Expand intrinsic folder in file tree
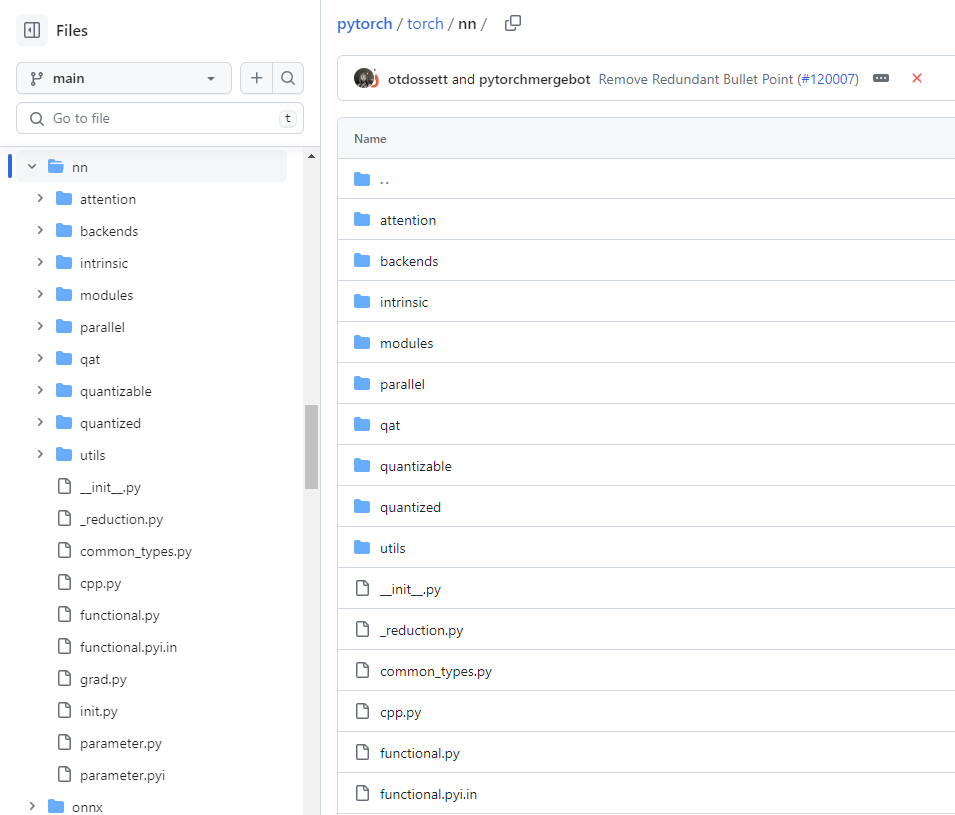The height and width of the screenshot is (815, 955). pos(40,263)
